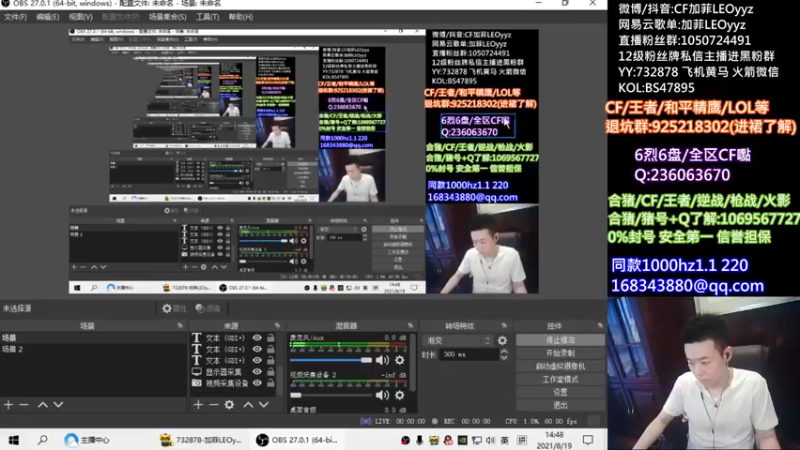Move selected scene up
The image size is (800, 450).
[x=43, y=405]
